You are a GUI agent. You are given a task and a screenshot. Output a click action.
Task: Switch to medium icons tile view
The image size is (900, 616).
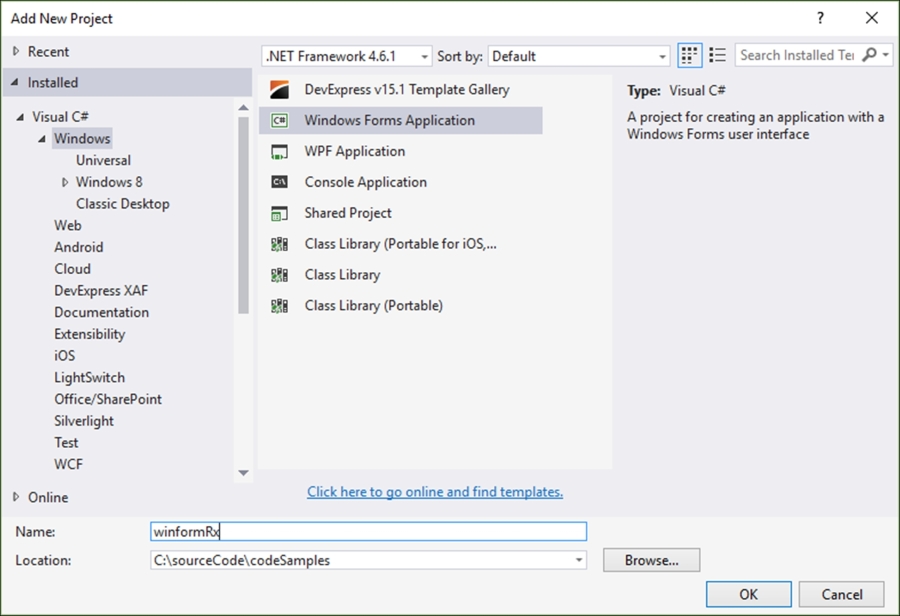(x=690, y=56)
